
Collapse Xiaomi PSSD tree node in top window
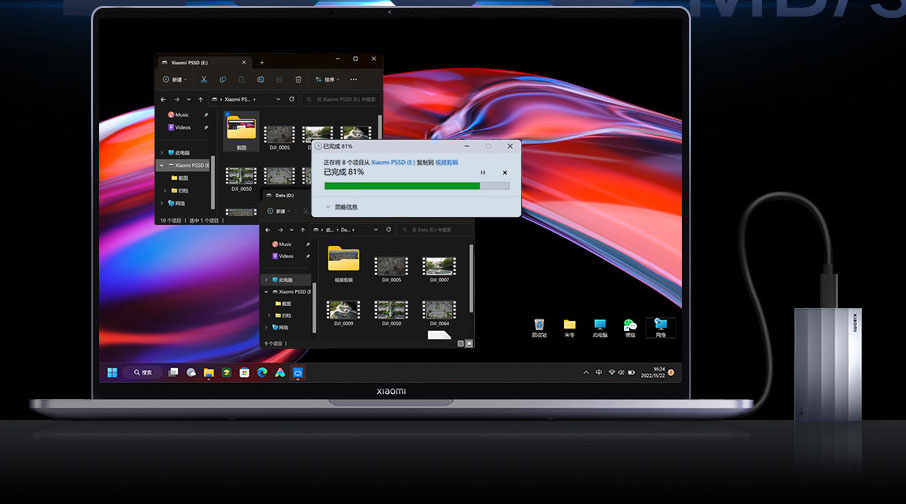162,164
